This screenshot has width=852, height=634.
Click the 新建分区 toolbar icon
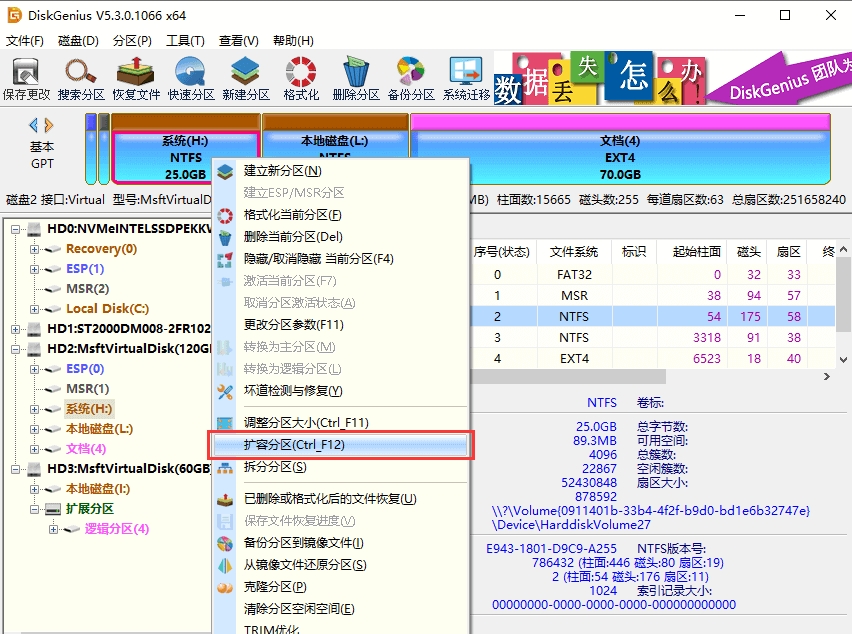[x=246, y=78]
